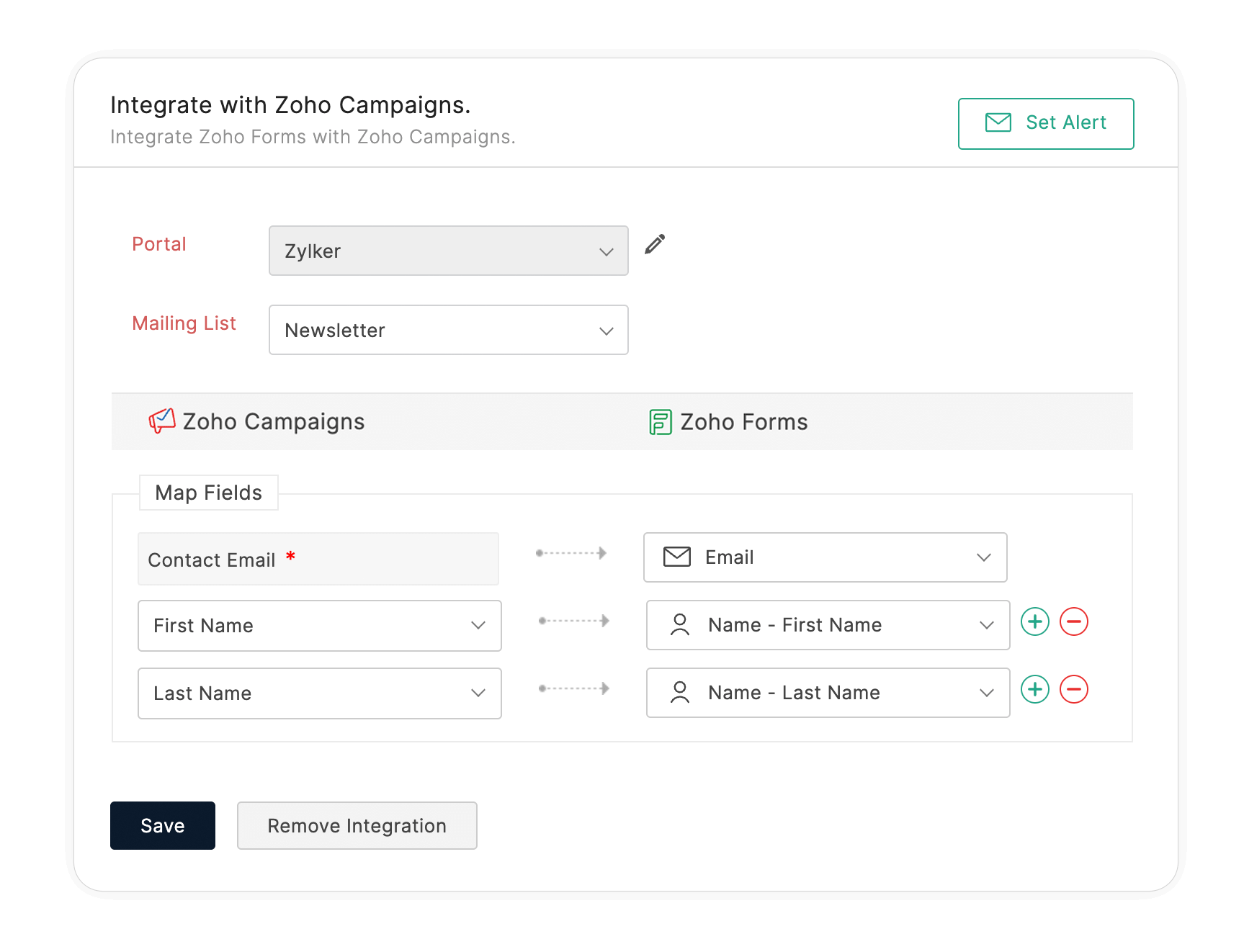
Task: Expand the Newsletter mailing list dropdown
Action: click(448, 330)
